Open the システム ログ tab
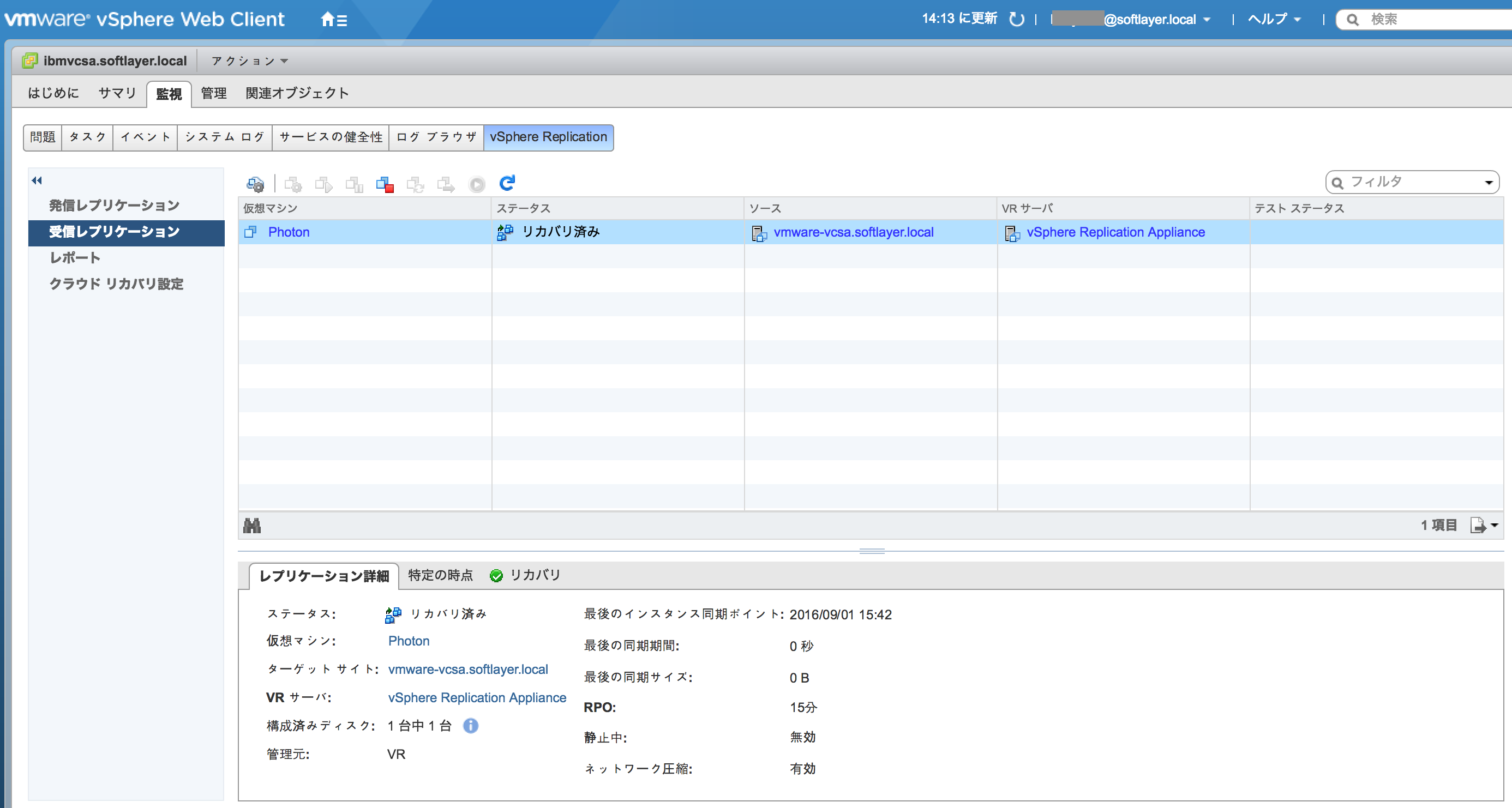 point(224,137)
